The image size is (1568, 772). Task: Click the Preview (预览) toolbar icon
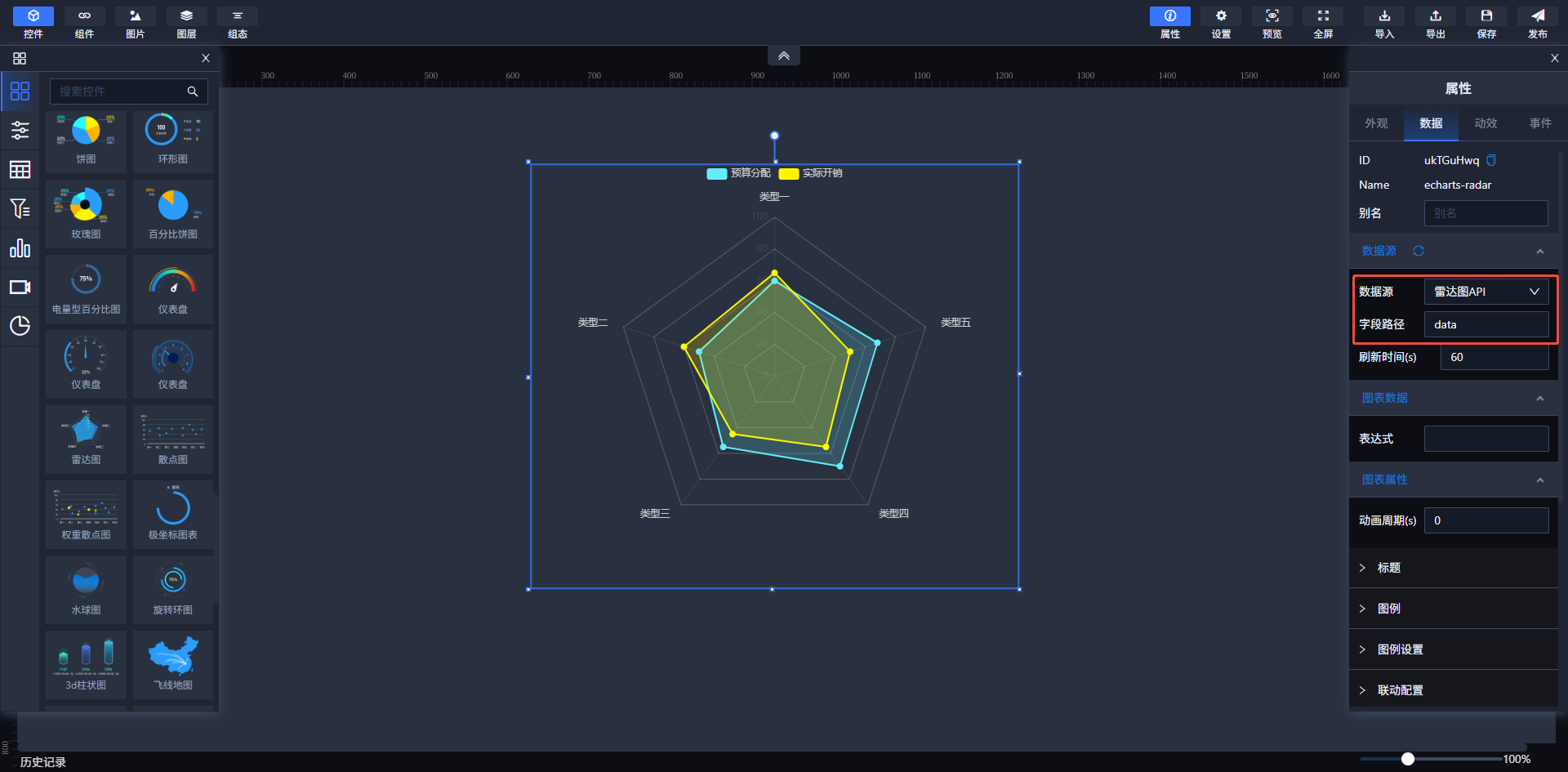[x=1272, y=23]
